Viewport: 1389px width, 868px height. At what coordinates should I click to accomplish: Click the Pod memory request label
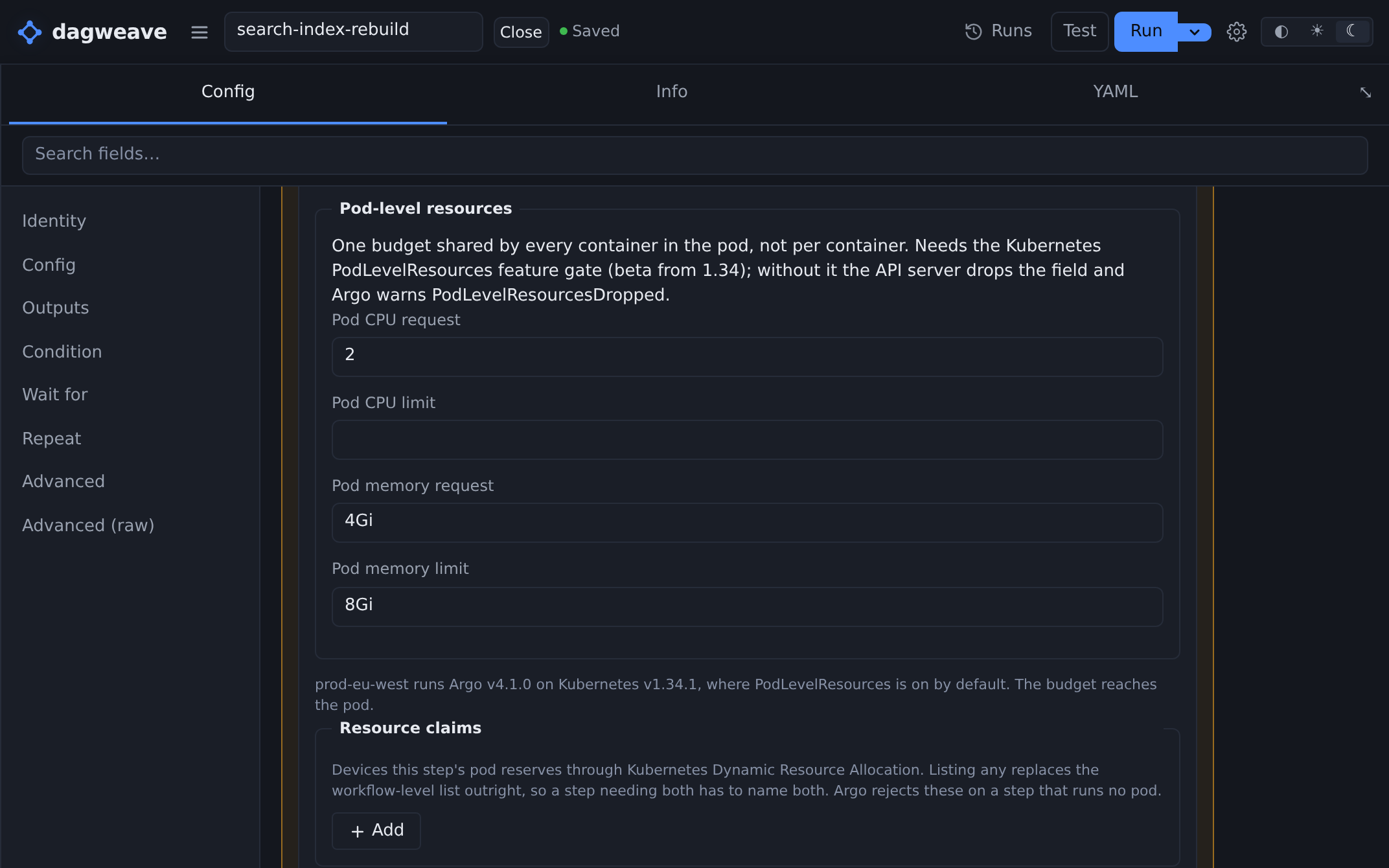click(x=413, y=486)
